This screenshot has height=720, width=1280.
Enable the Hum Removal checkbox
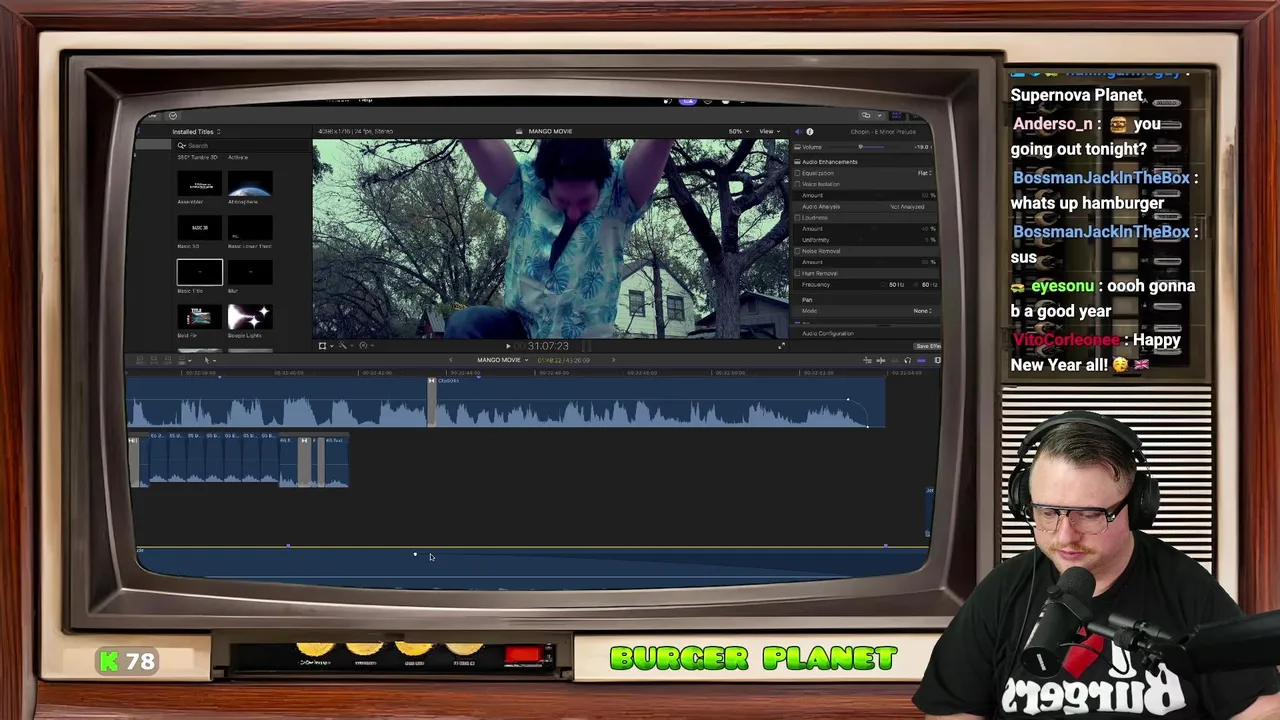pyautogui.click(x=798, y=273)
